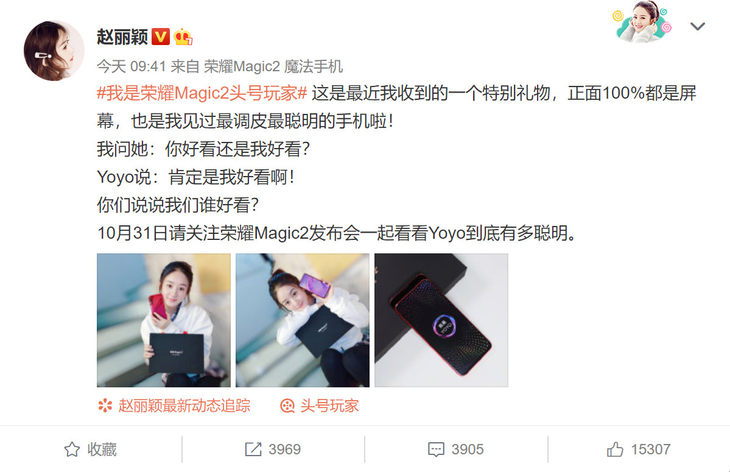The height and width of the screenshot is (472, 730).
Task: Click the film reel icon beside 头号玩家
Action: tap(287, 406)
